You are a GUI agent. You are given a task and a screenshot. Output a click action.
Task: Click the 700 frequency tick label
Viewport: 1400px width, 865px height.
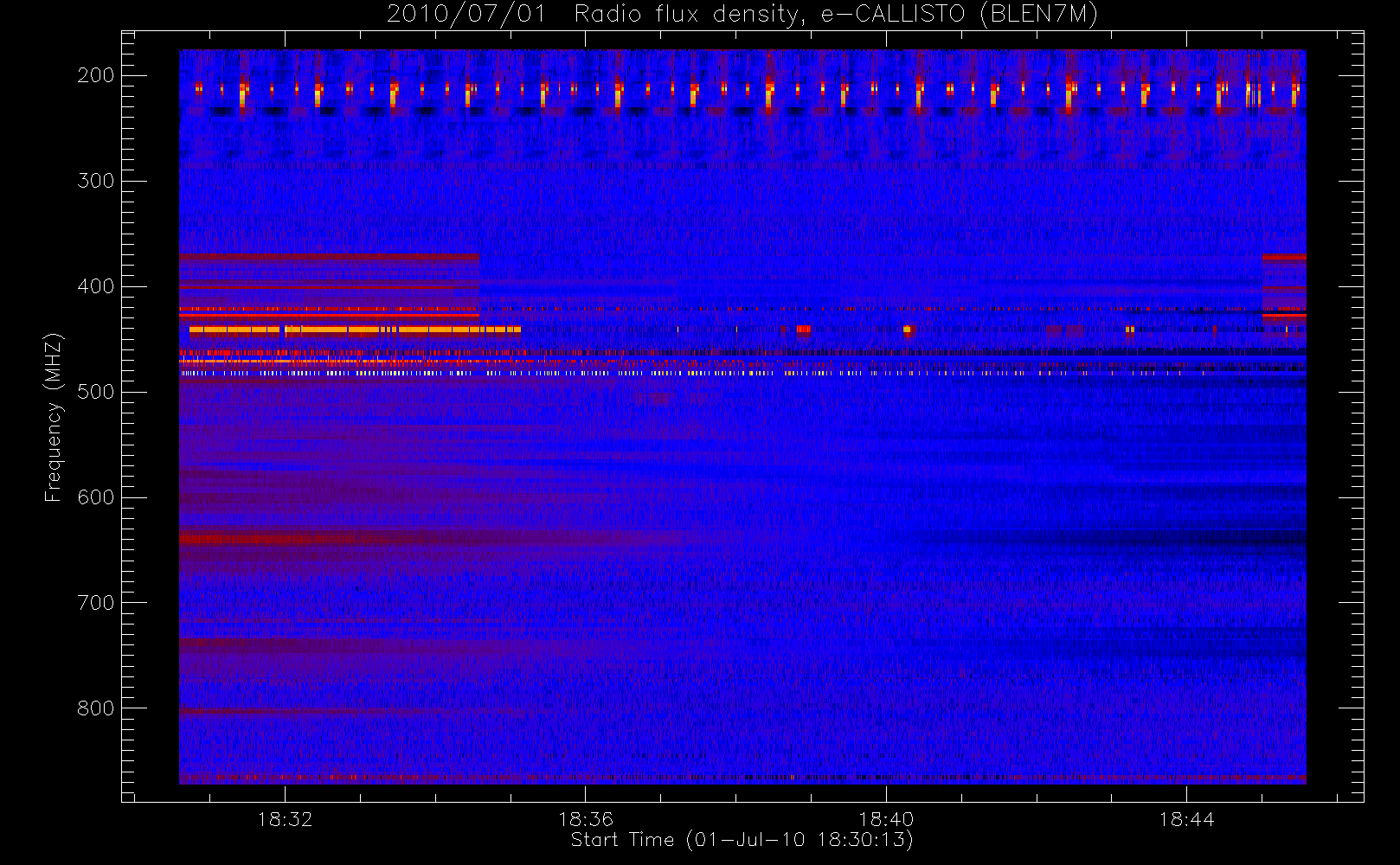pos(96,603)
